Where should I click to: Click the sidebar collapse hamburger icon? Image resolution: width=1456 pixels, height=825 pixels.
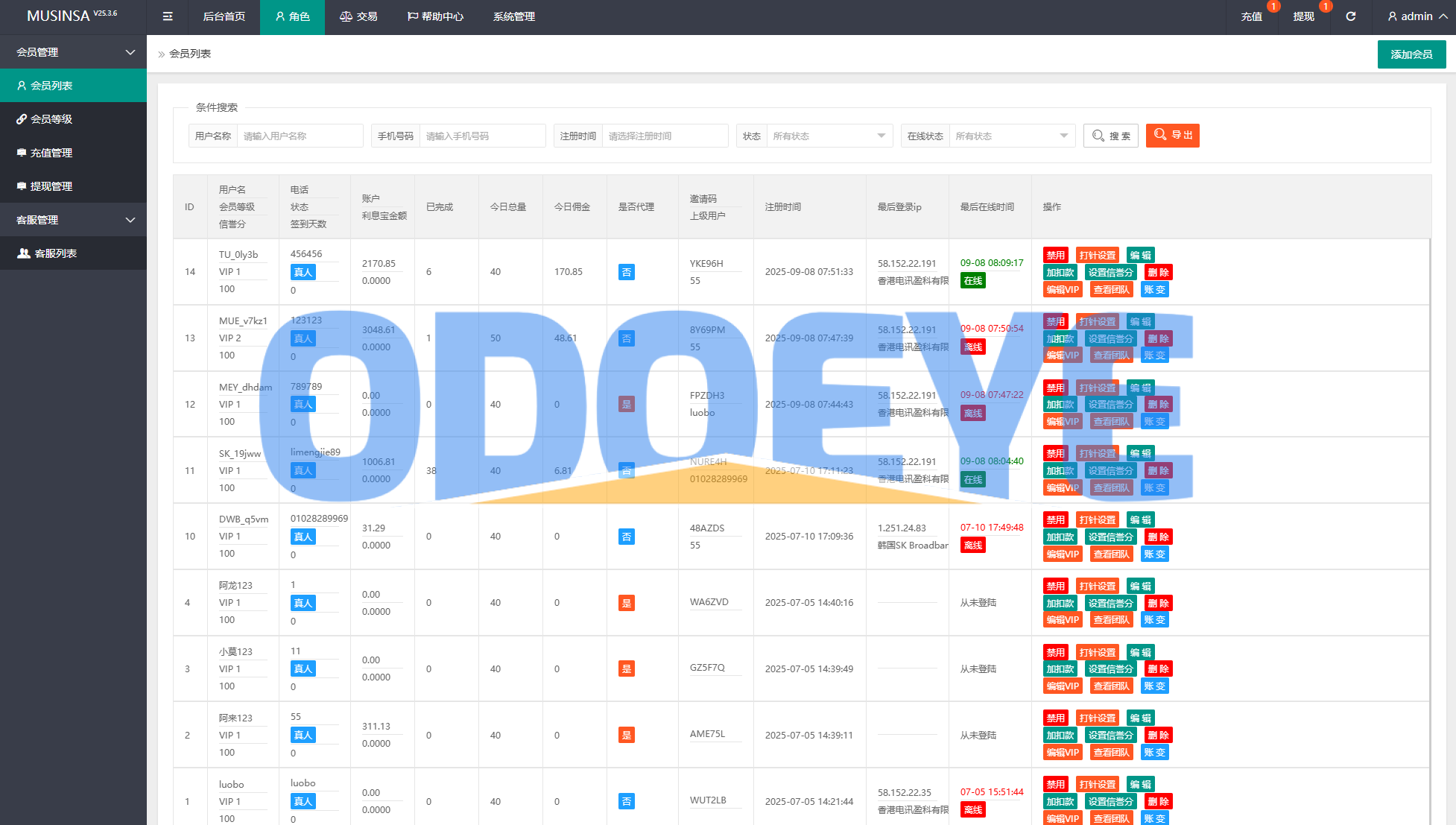[x=168, y=16]
